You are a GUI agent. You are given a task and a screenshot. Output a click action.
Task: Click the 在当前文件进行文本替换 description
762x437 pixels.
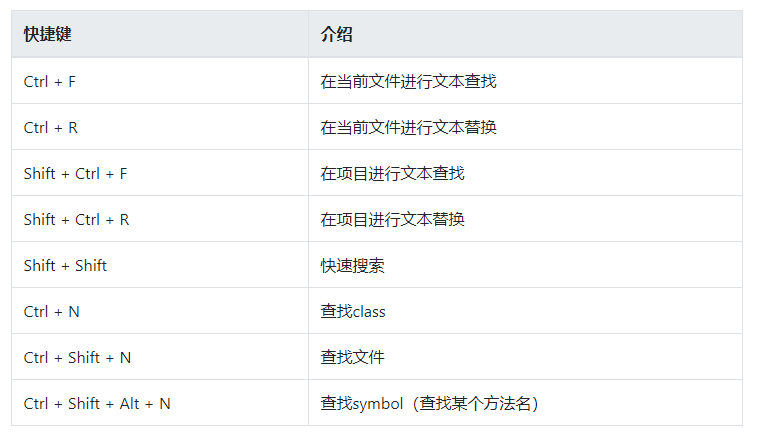click(x=408, y=127)
